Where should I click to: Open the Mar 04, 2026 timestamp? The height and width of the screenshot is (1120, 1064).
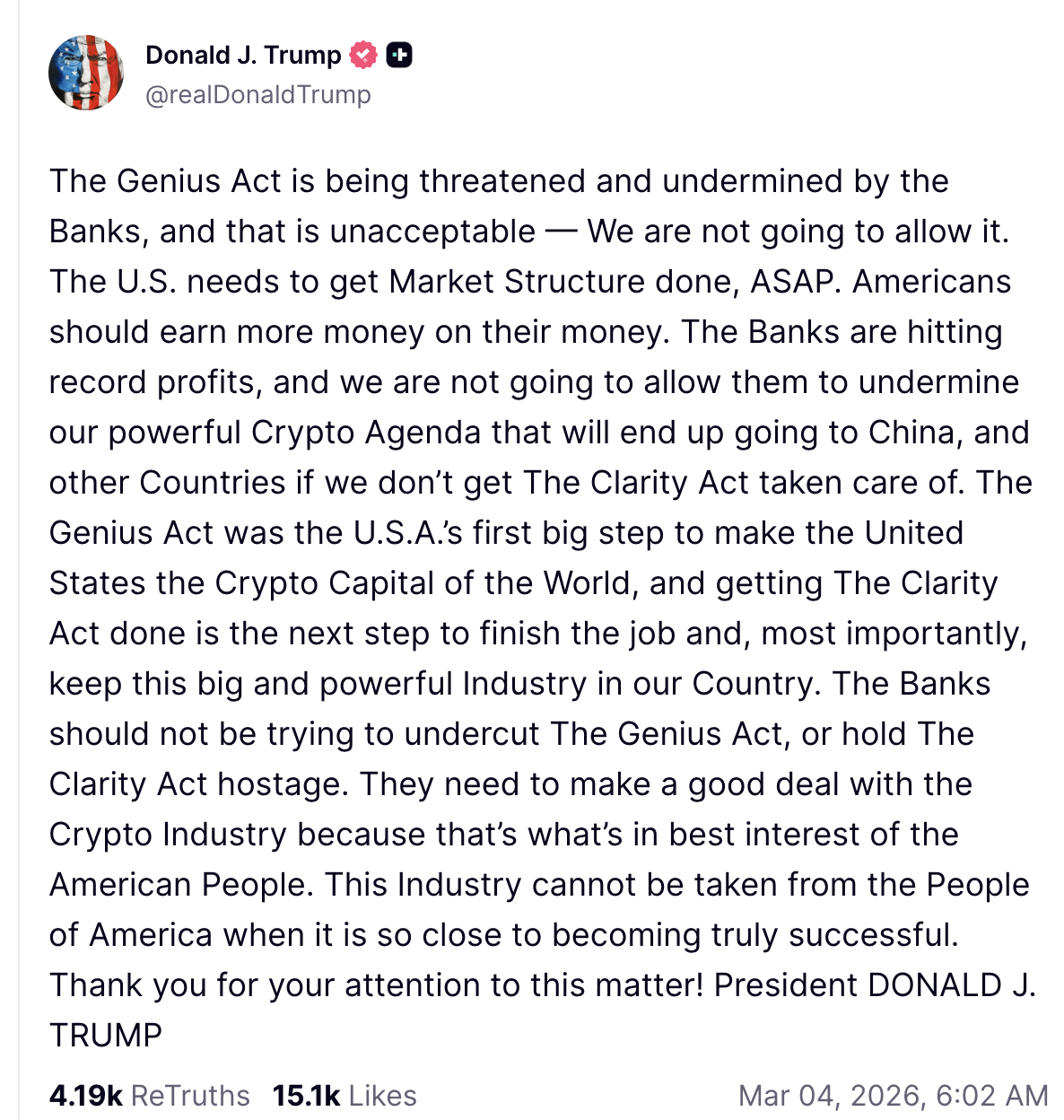893,1096
